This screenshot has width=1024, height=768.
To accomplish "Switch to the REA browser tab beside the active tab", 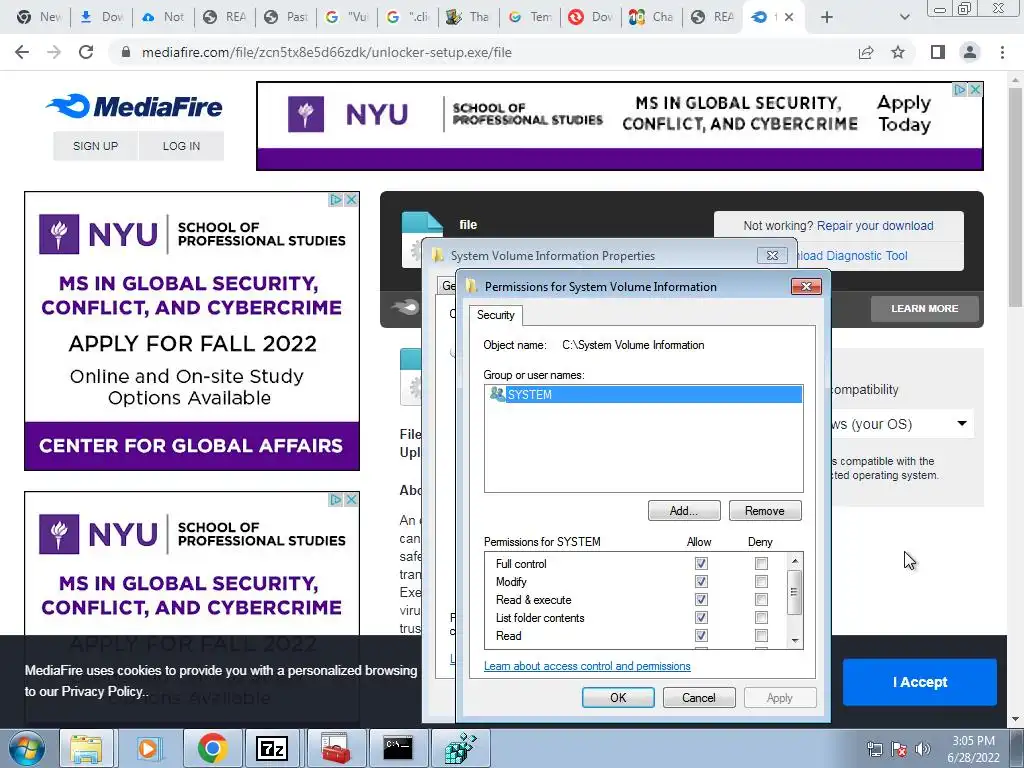I will coord(712,17).
